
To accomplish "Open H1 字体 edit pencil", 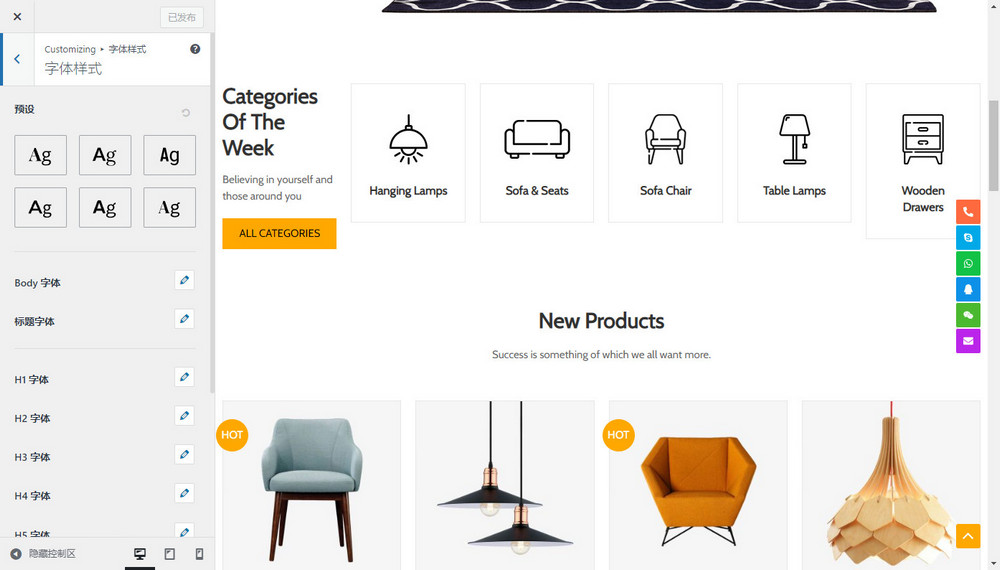I will (184, 377).
